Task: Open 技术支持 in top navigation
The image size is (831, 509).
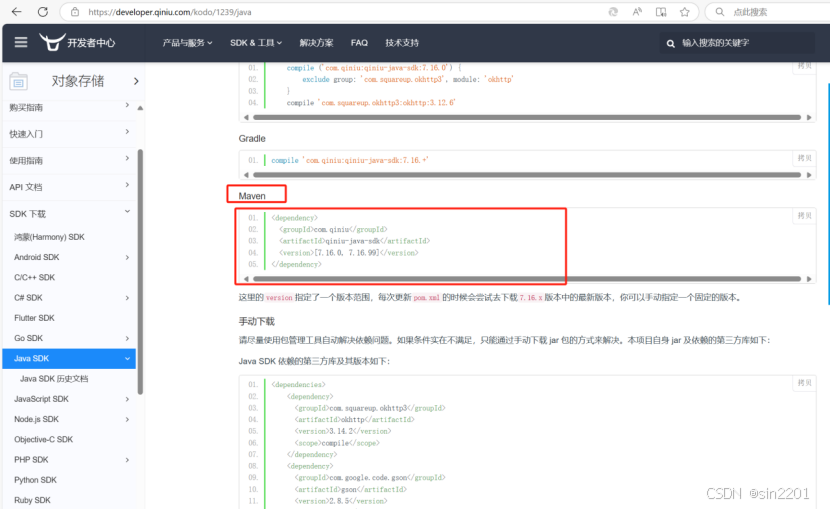Action: [402, 43]
